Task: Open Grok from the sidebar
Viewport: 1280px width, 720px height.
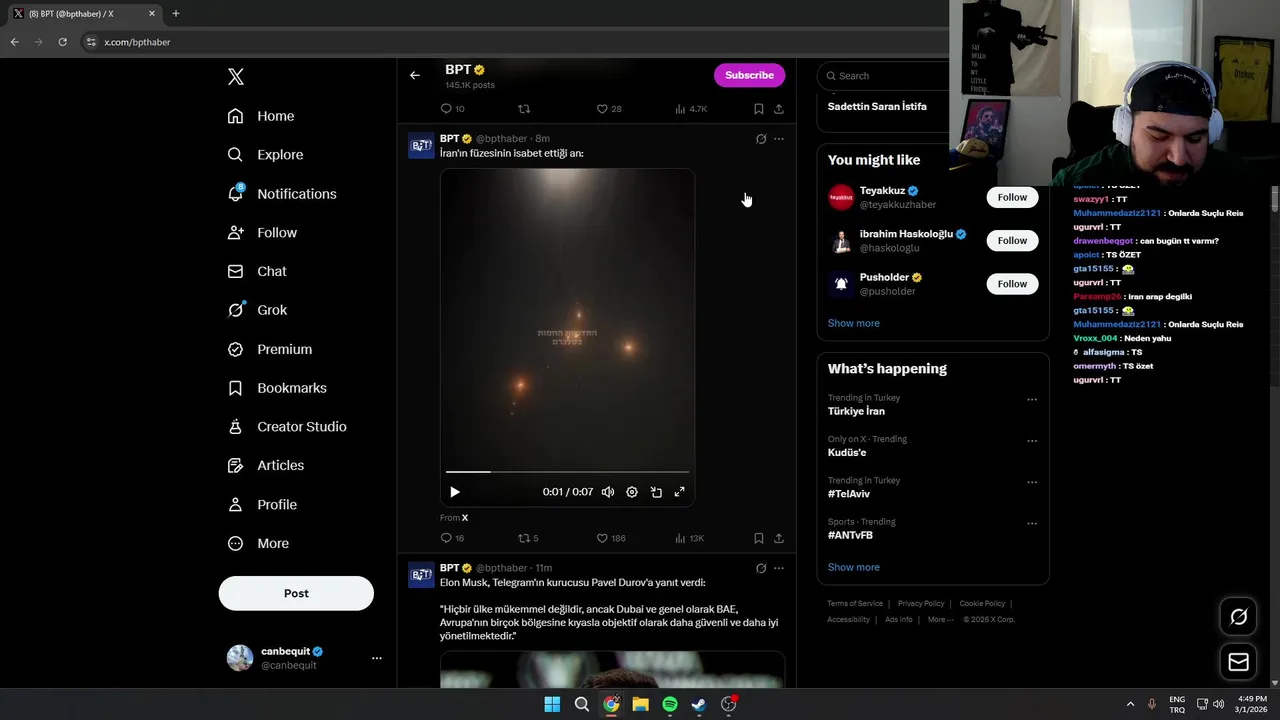Action: click(x=257, y=310)
